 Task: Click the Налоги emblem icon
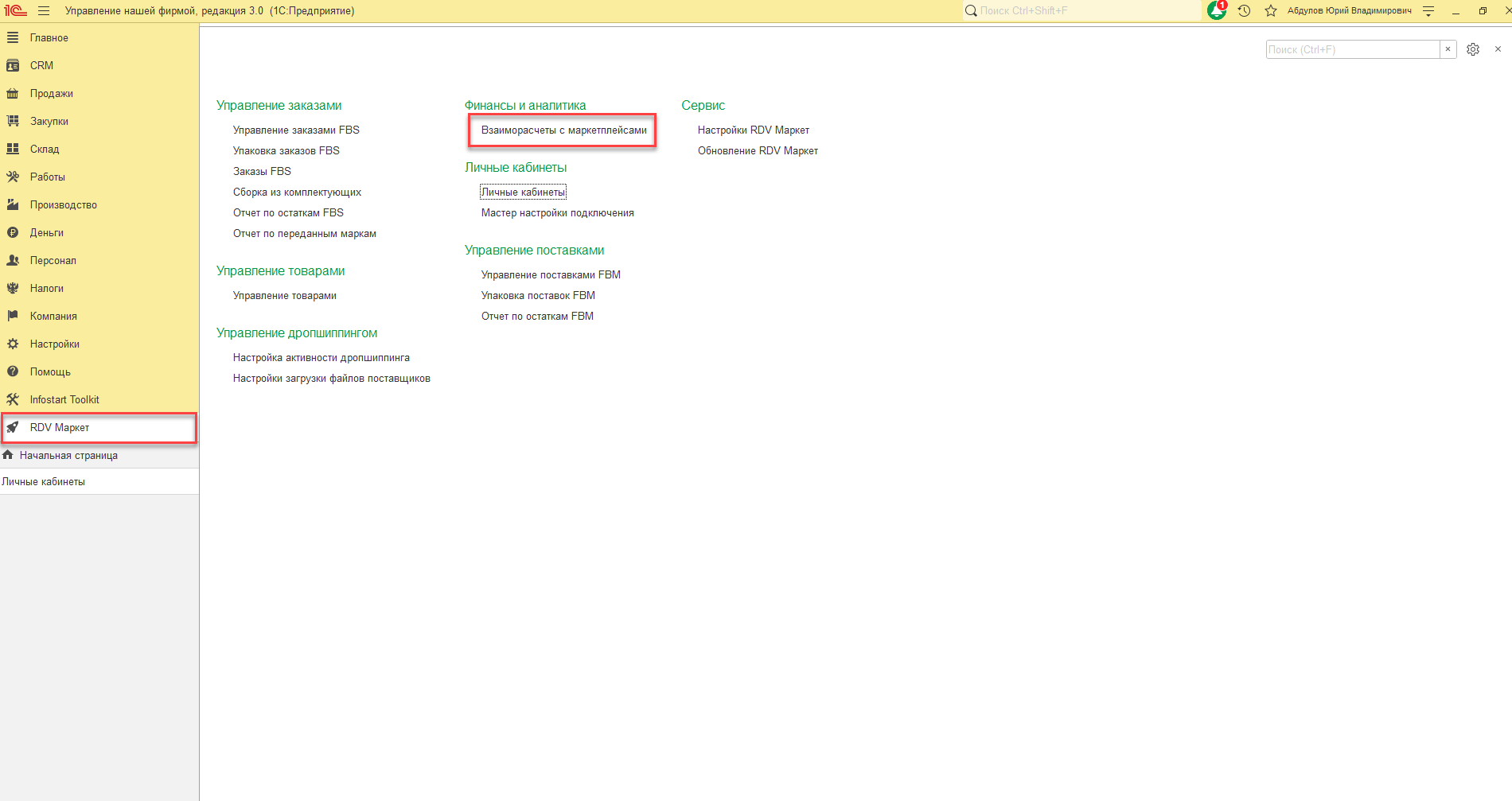pyautogui.click(x=13, y=288)
